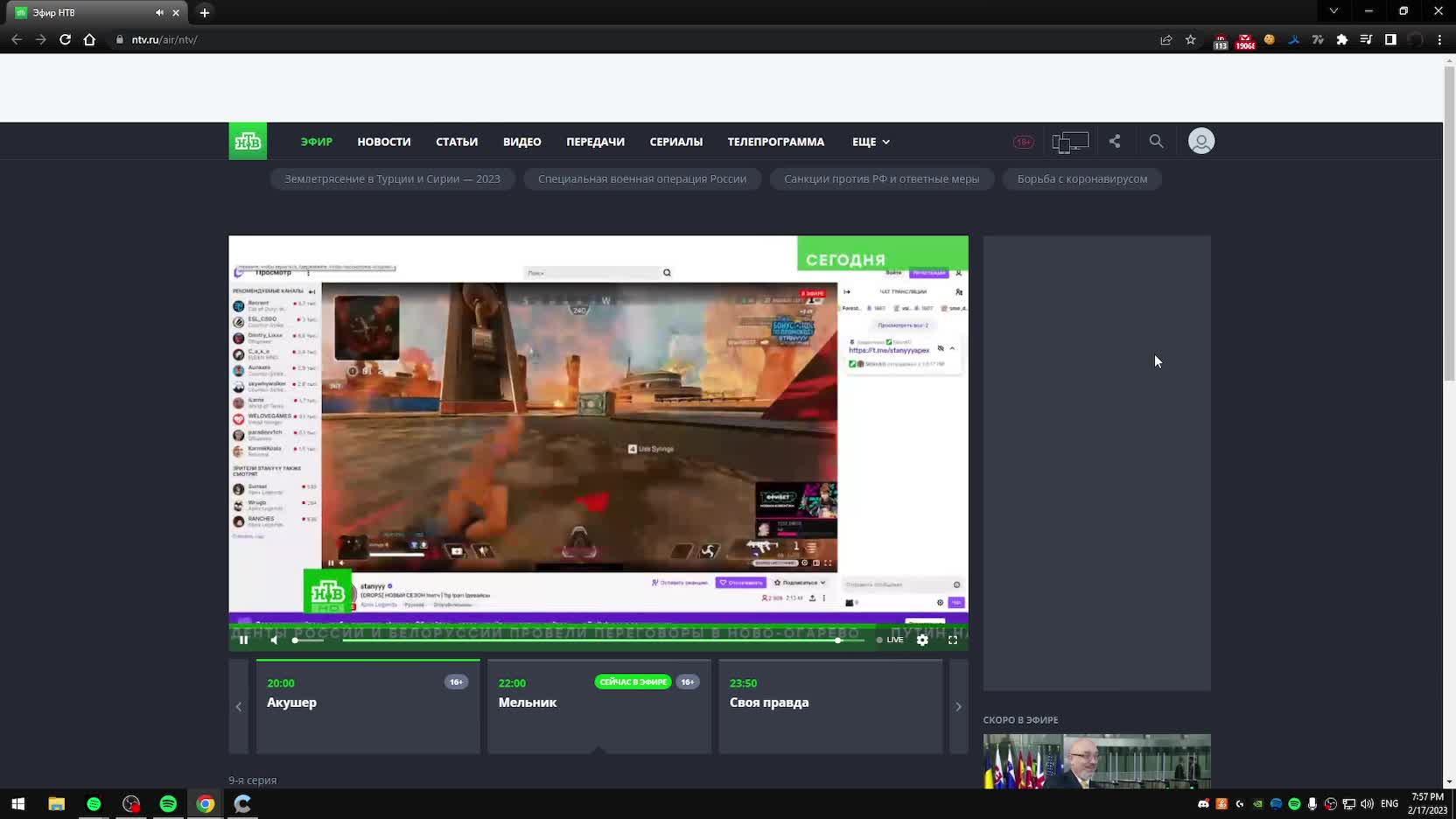Select the 20:00 Акушер program card
This screenshot has width=1456, height=819.
point(367,706)
